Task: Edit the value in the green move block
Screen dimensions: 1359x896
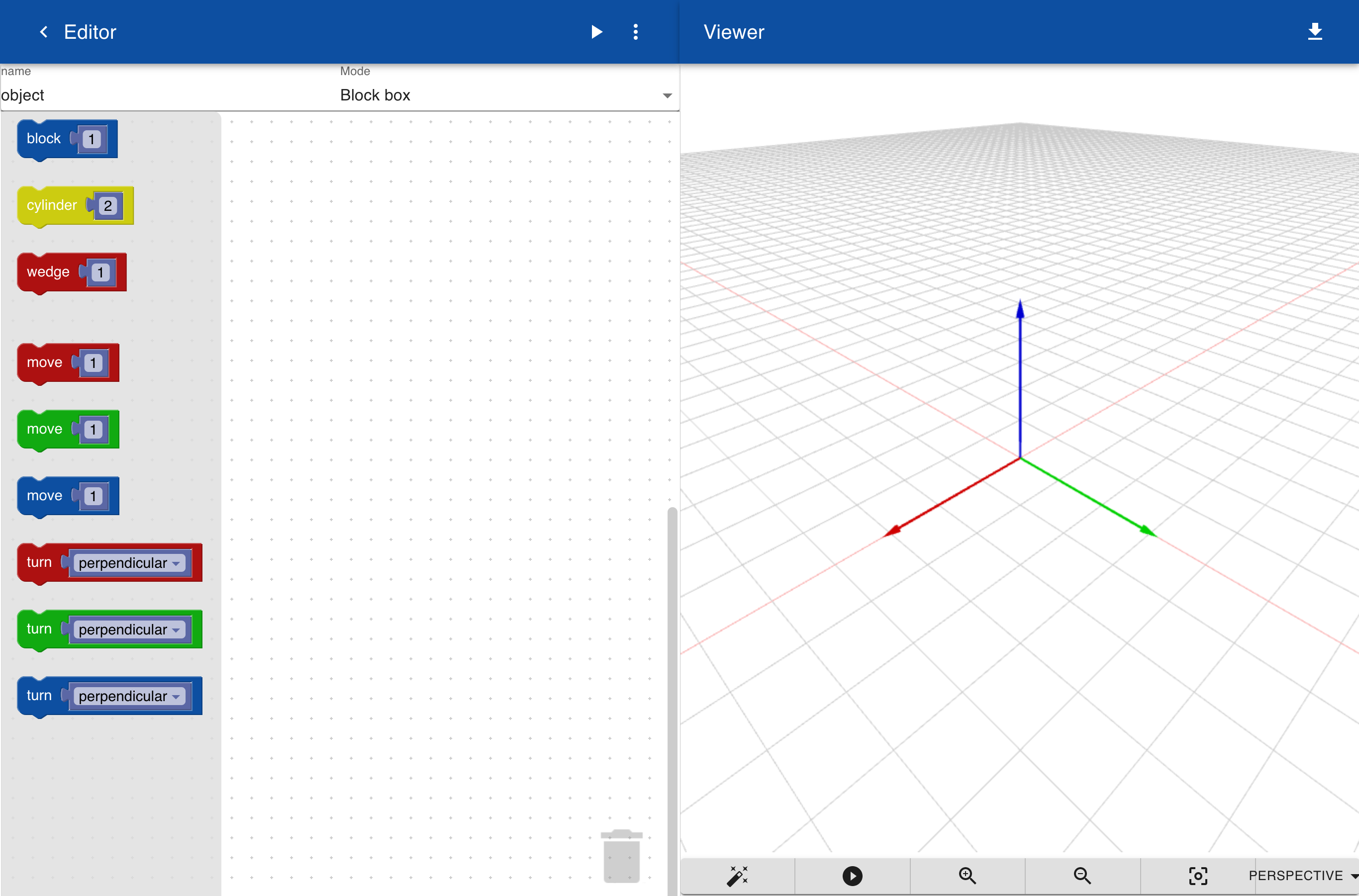Action: coord(93,430)
